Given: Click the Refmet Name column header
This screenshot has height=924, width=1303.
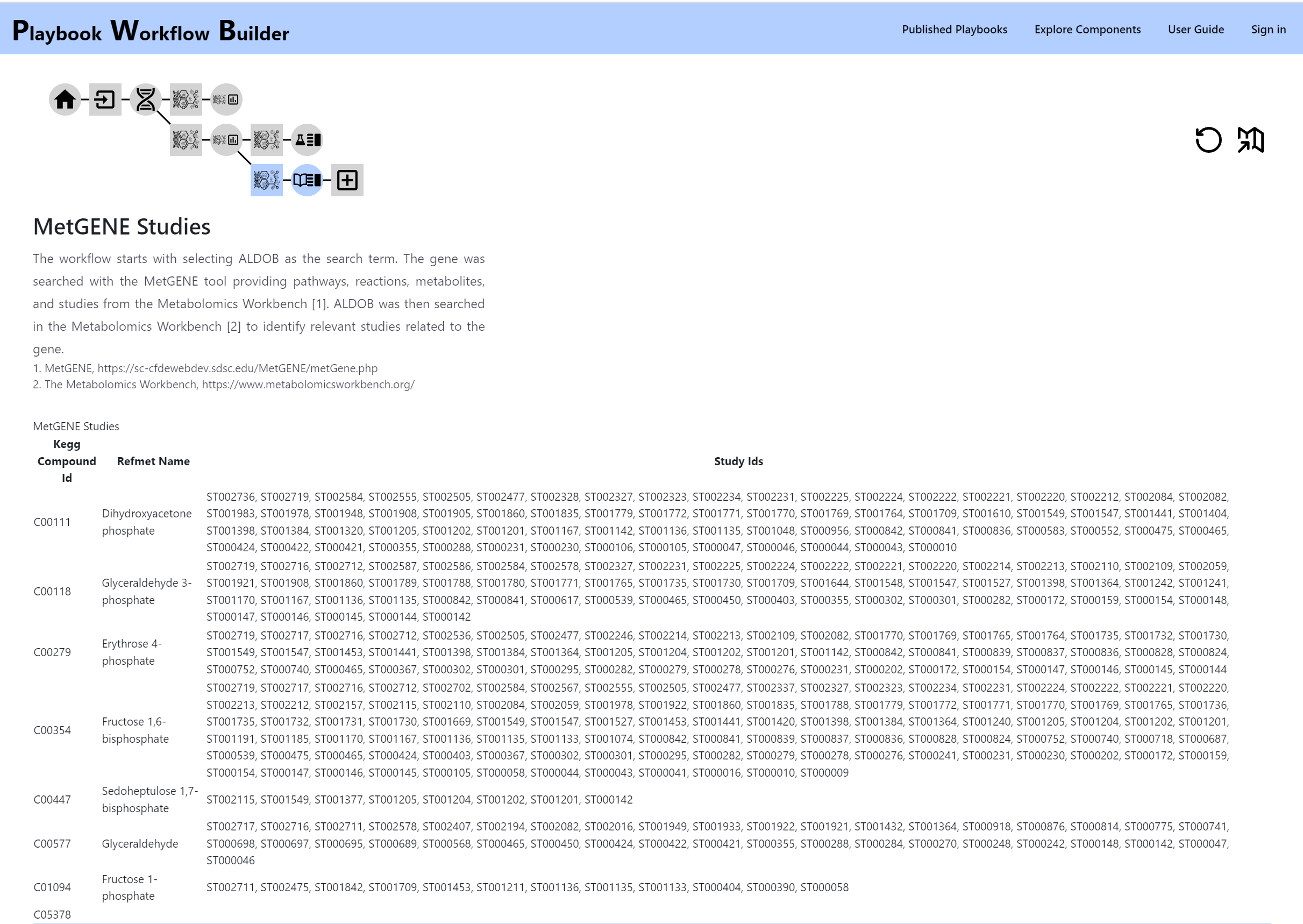Looking at the screenshot, I should point(154,461).
